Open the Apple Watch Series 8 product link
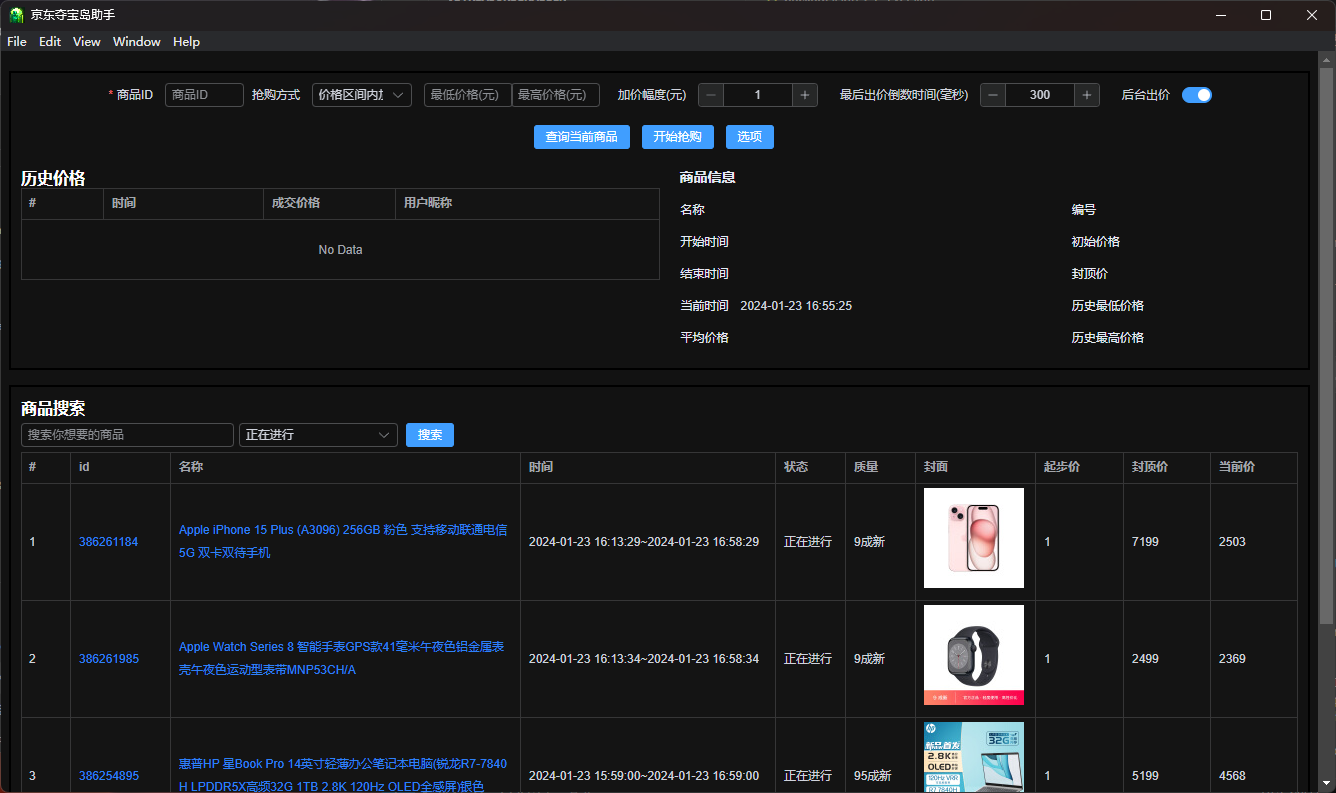The image size is (1336, 793). click(x=341, y=658)
